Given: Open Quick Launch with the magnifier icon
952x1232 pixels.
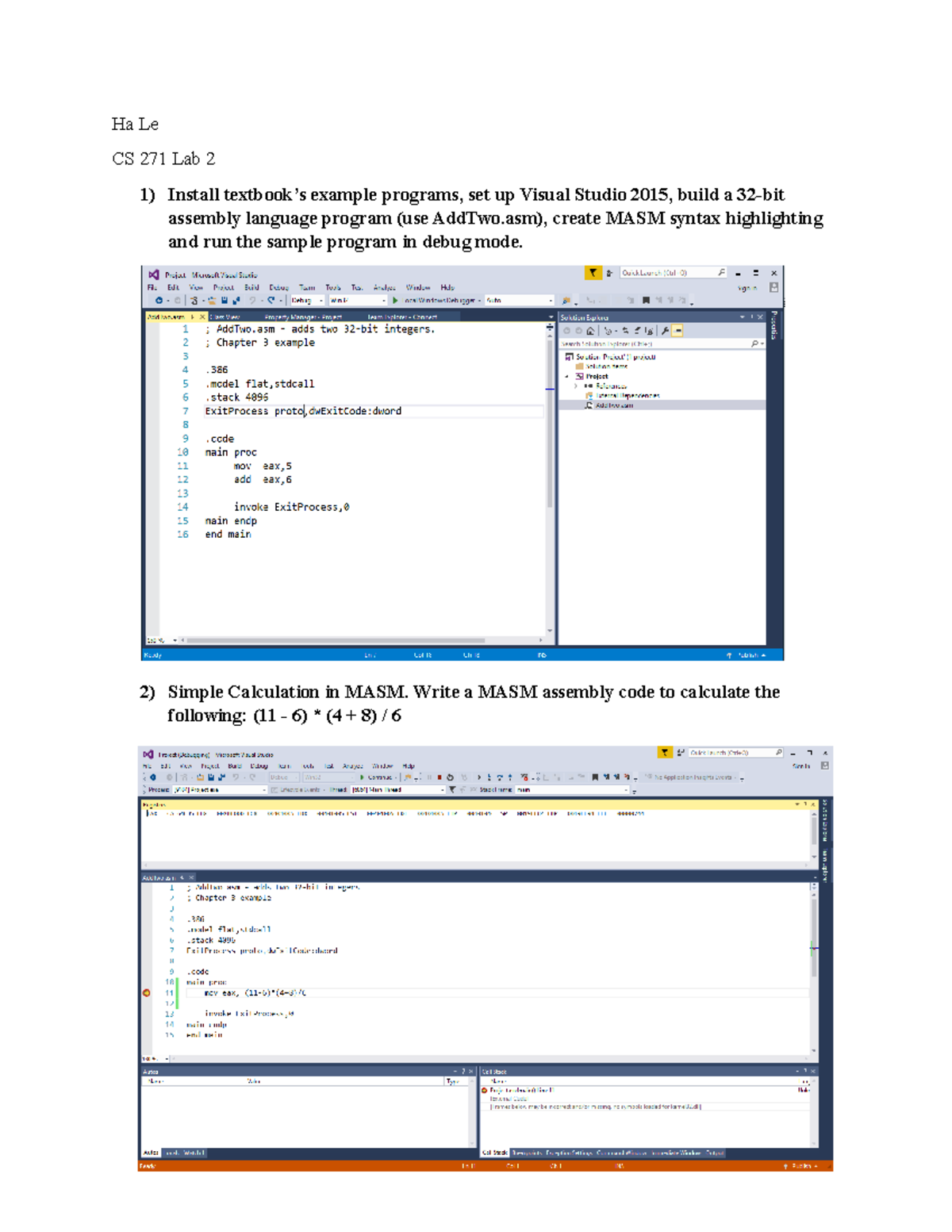Looking at the screenshot, I should click(720, 274).
